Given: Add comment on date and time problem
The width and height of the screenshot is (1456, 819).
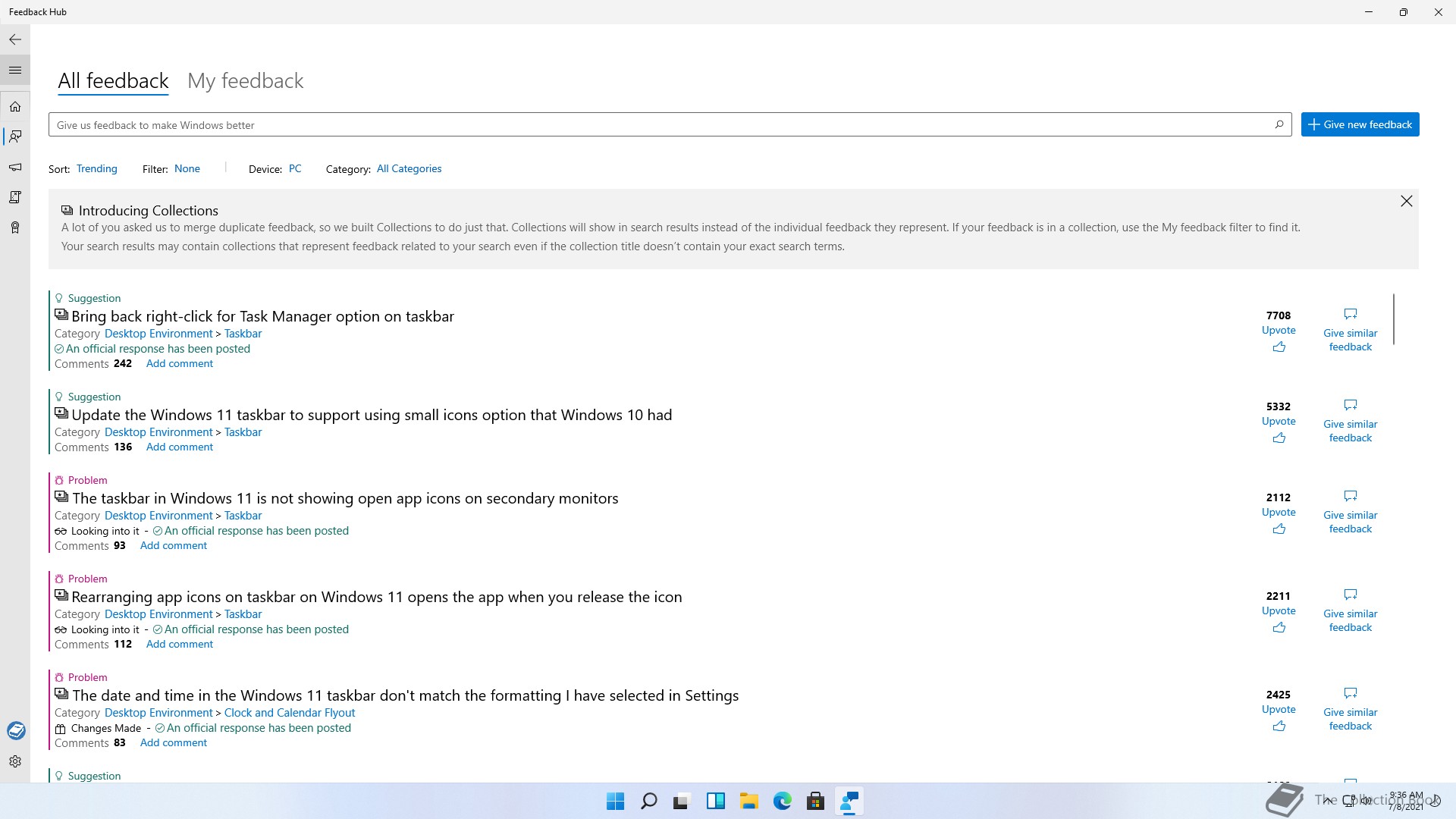Looking at the screenshot, I should coord(174,742).
